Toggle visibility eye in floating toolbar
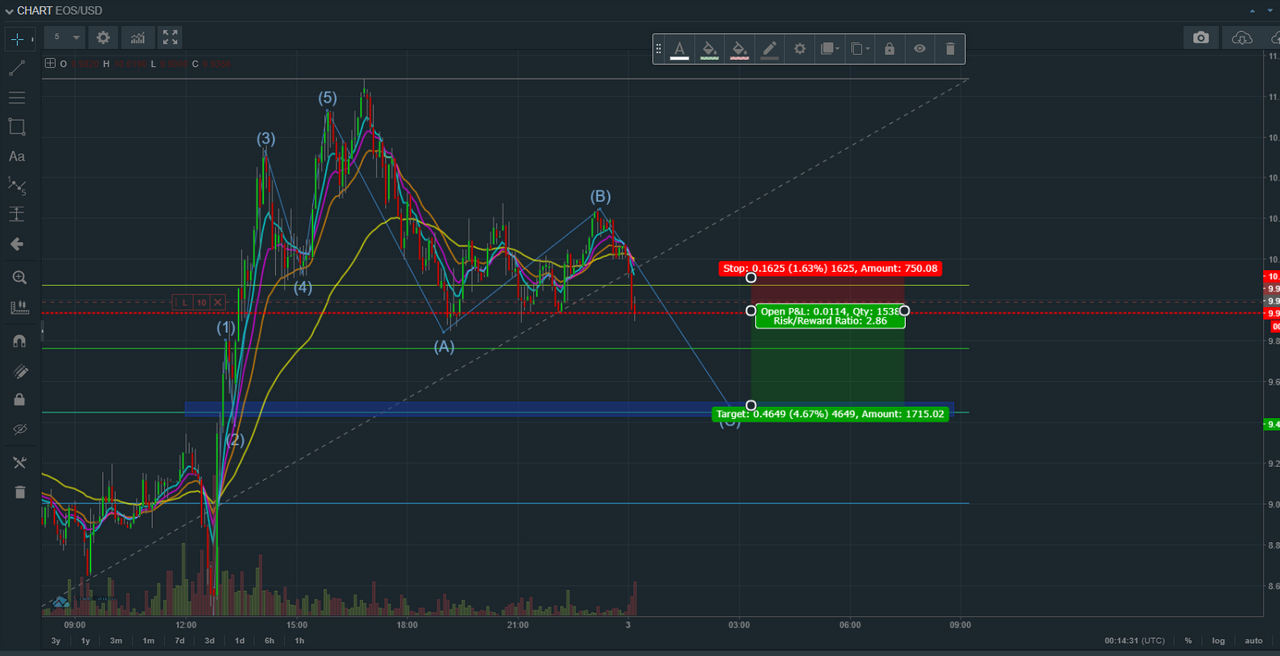The width and height of the screenshot is (1280, 656). pyautogui.click(x=919, y=48)
